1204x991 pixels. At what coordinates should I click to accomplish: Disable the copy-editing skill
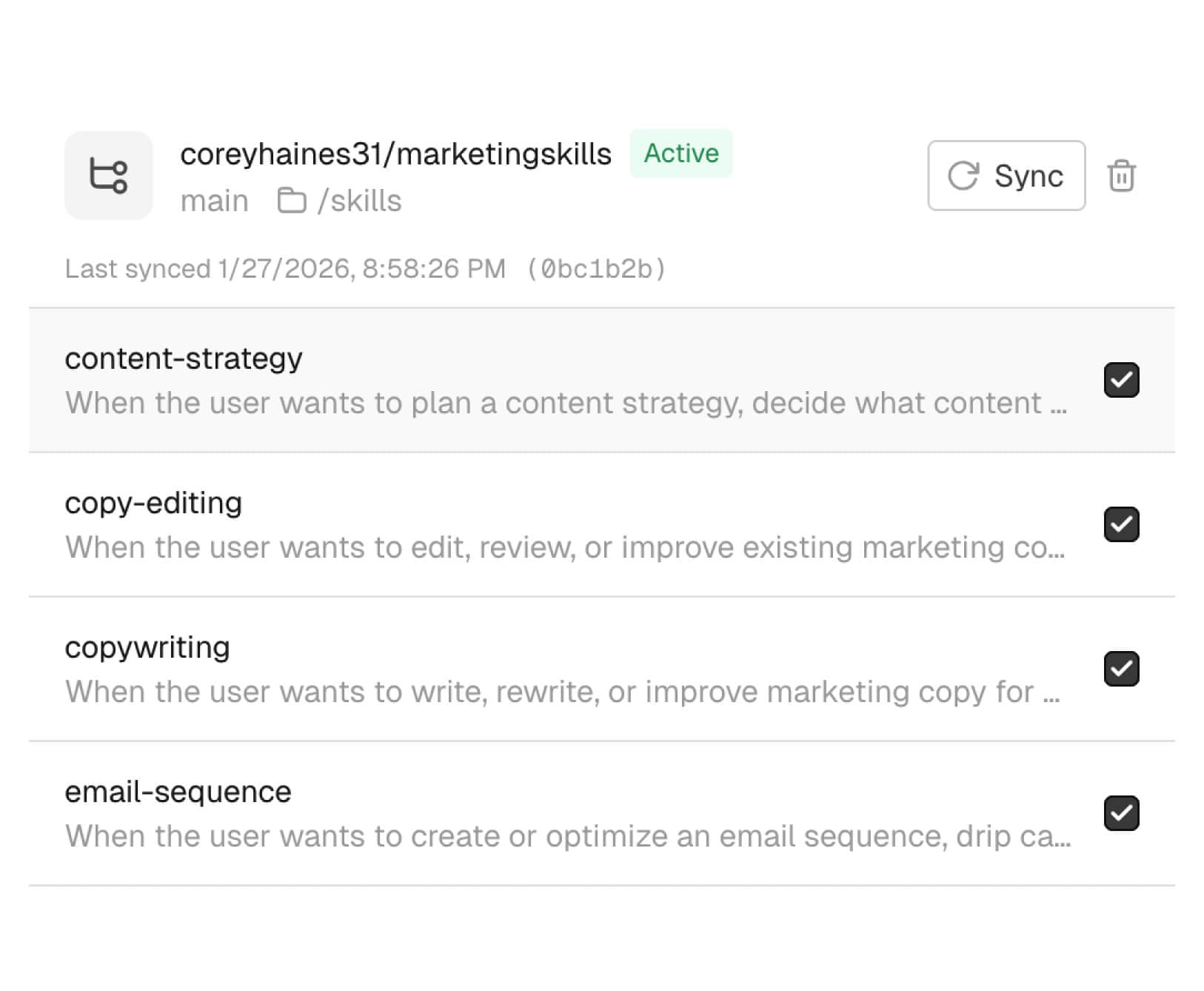1122,524
